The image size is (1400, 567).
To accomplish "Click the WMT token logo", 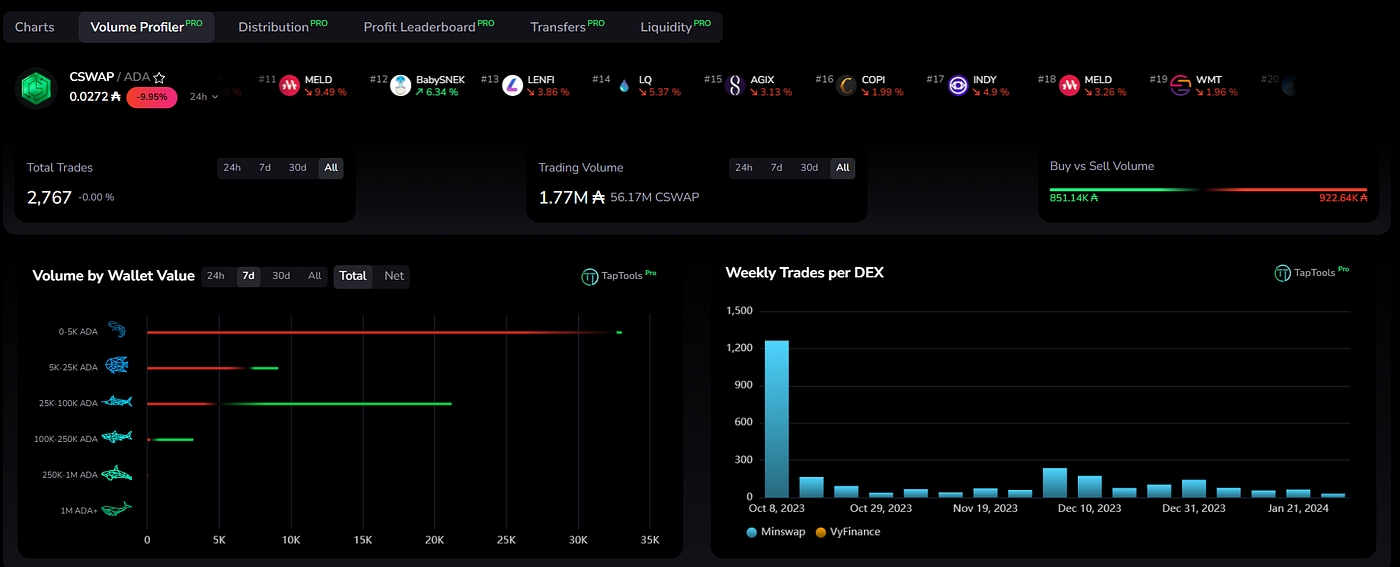I will click(x=1181, y=86).
